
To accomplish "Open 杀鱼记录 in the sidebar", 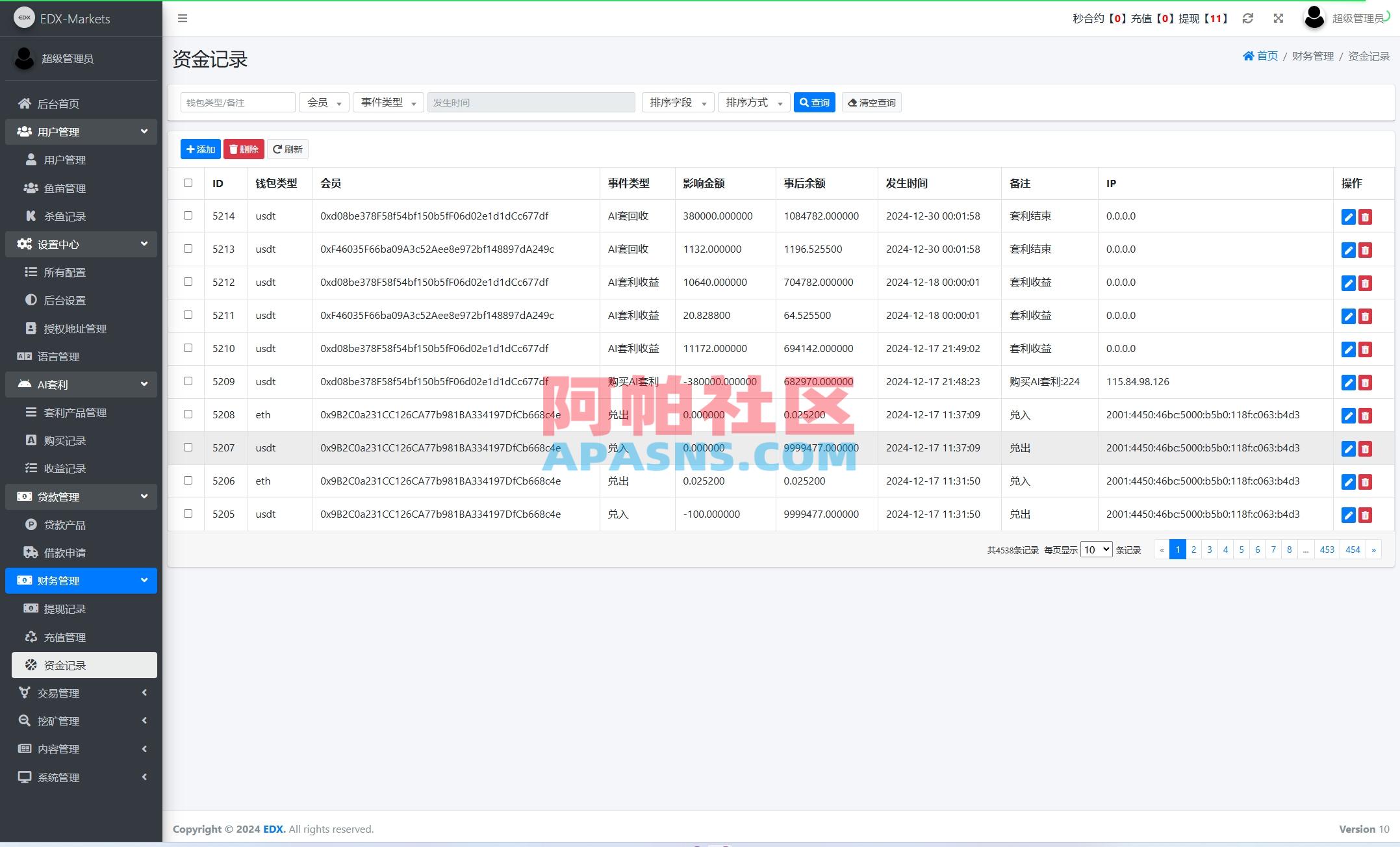I will pos(63,216).
